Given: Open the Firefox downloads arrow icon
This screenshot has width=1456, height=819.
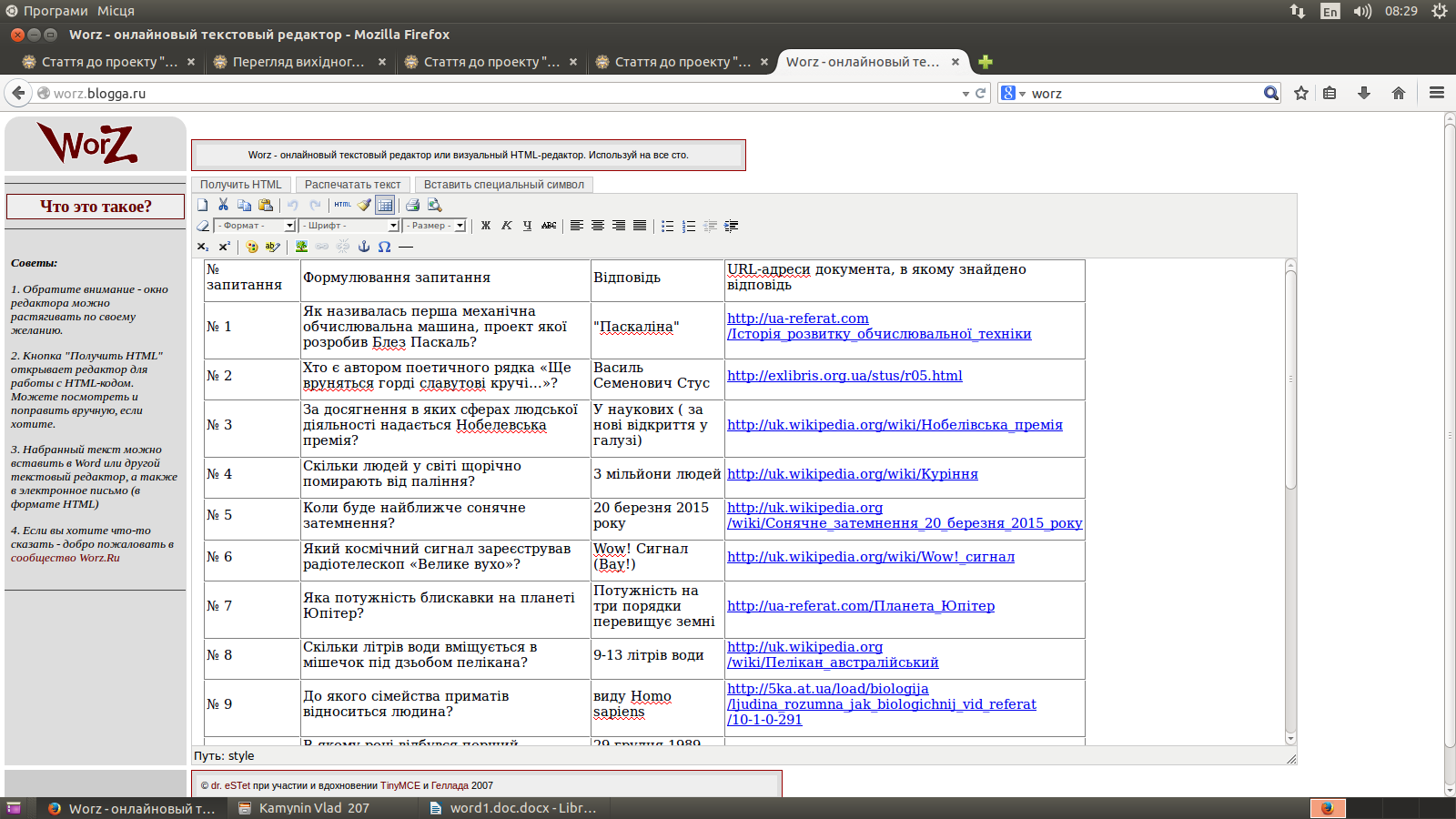Looking at the screenshot, I should [1363, 93].
